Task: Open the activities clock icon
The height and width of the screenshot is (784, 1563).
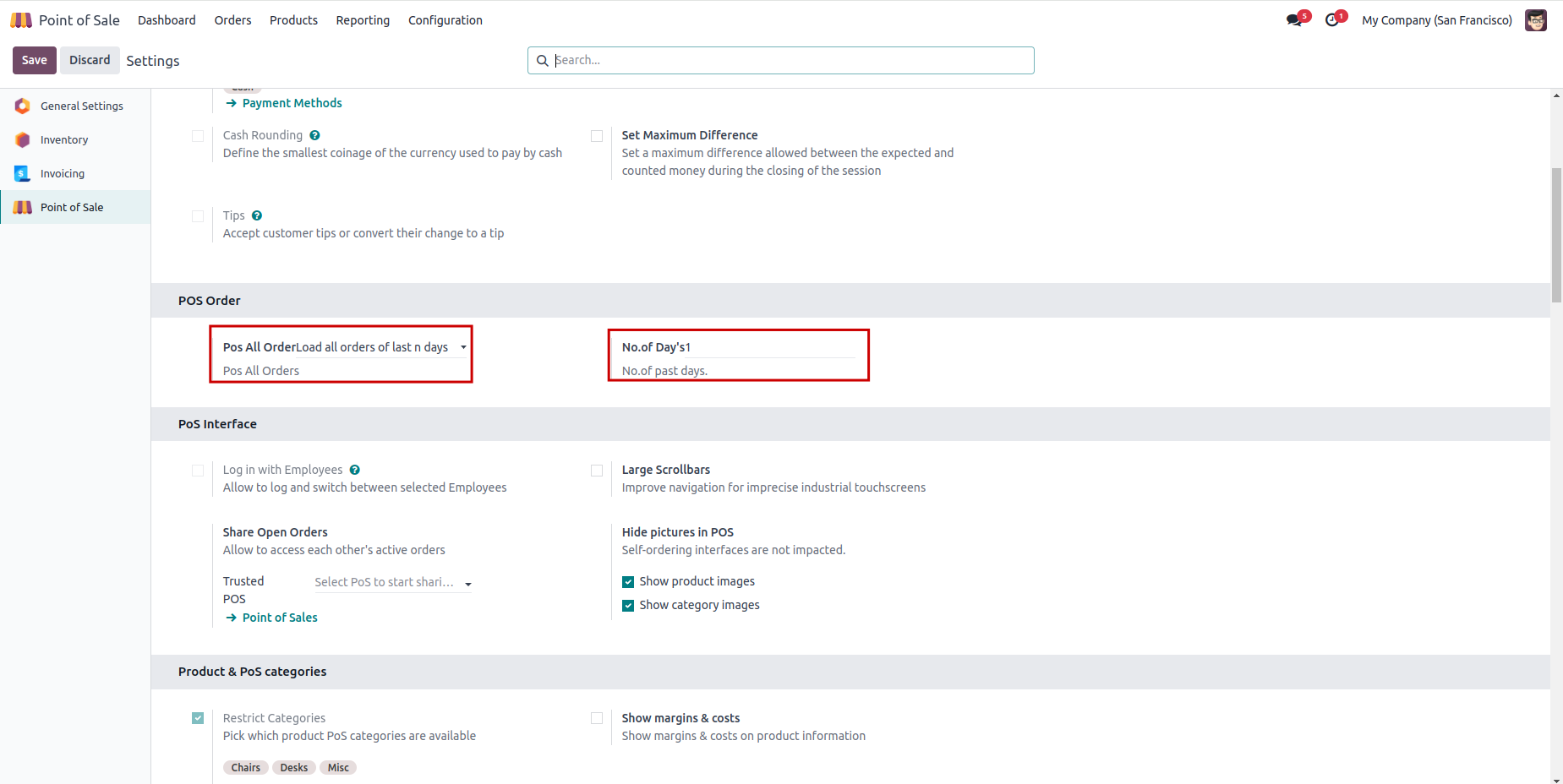Action: (x=1332, y=20)
